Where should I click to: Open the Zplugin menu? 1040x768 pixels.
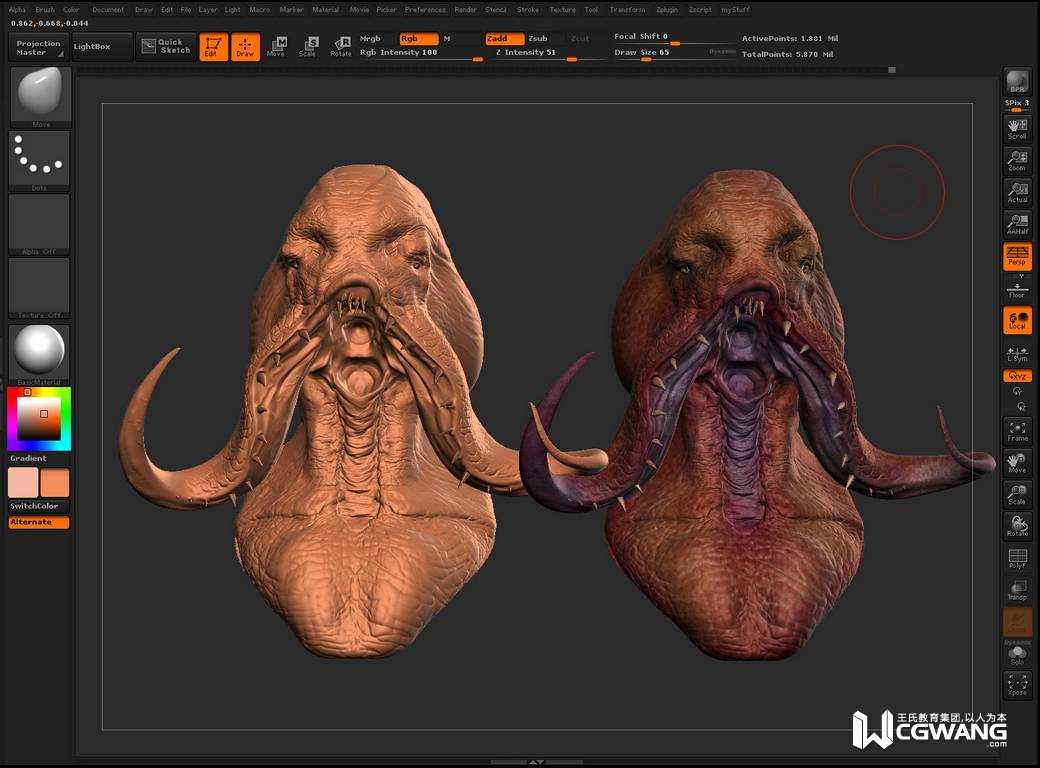point(666,10)
